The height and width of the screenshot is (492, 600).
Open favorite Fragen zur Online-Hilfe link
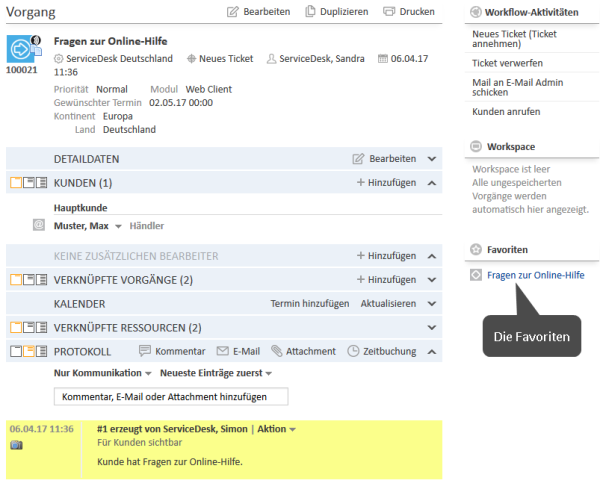535,275
